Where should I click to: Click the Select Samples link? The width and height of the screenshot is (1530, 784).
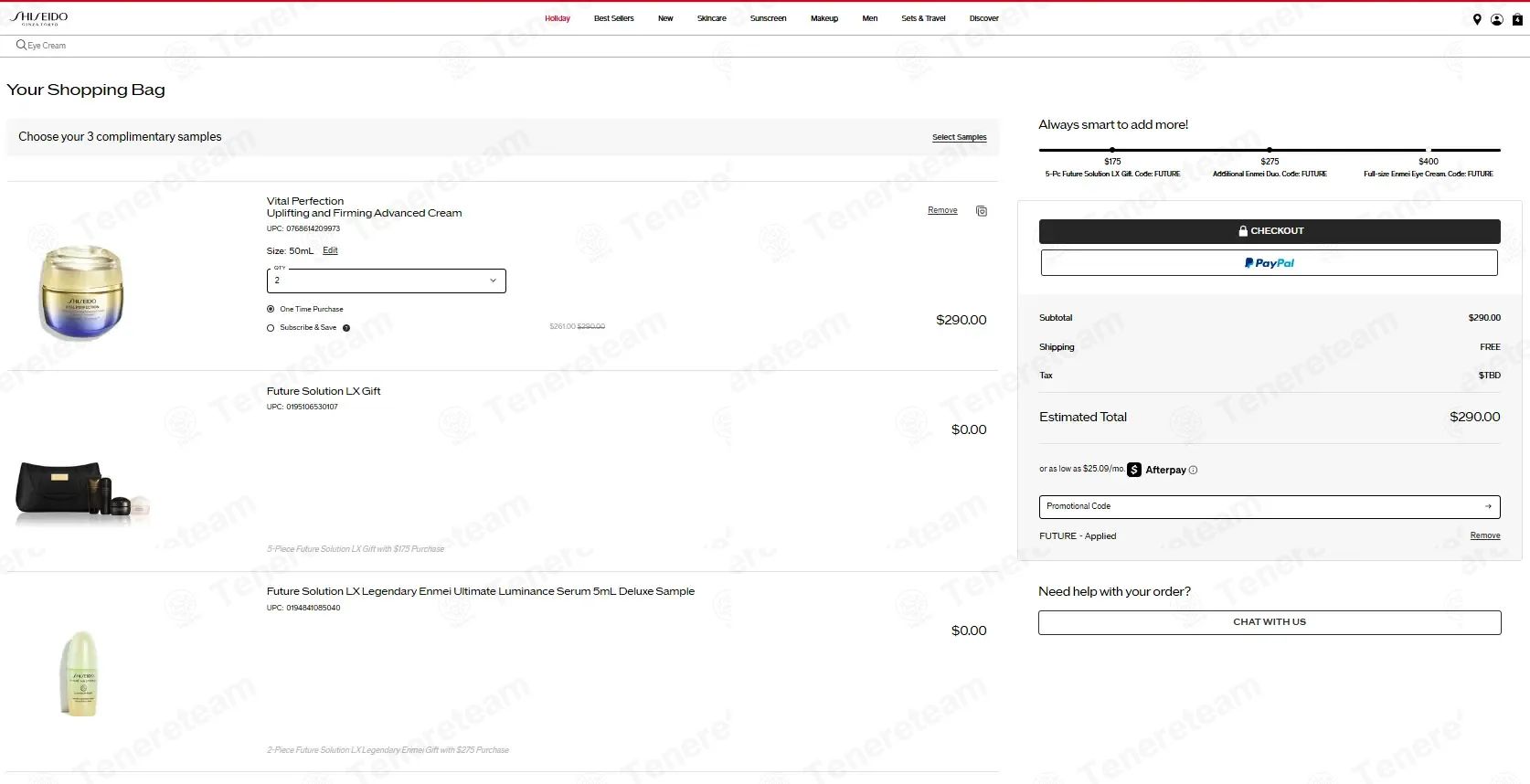pos(960,137)
